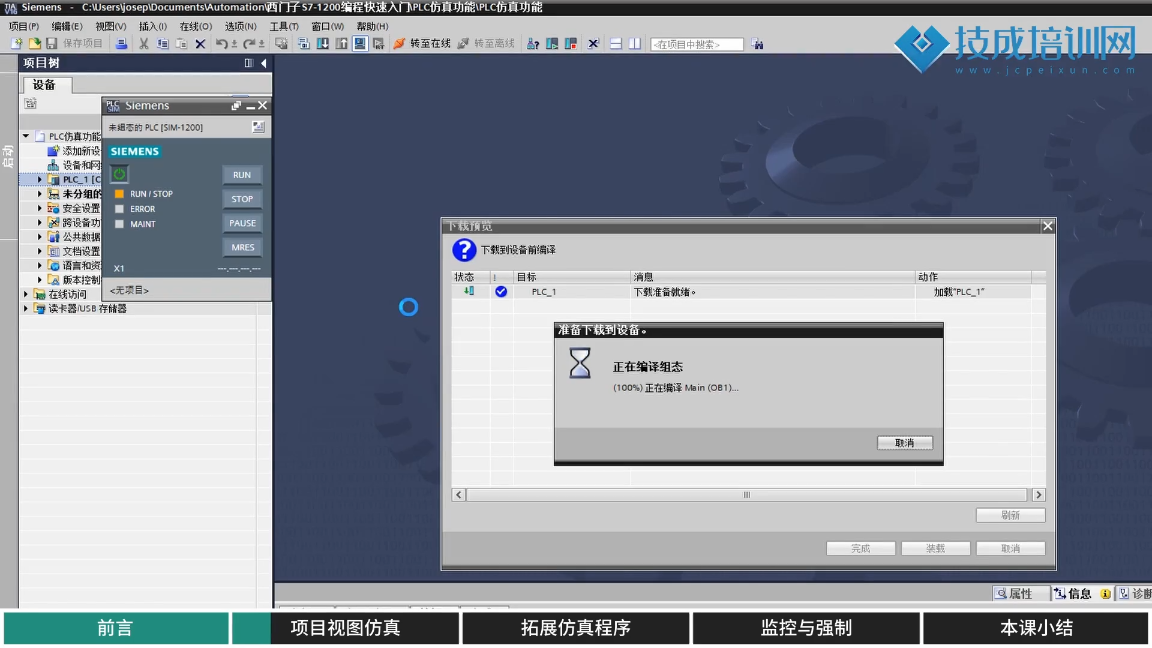Click Go offline (转至离线) button

pos(486,44)
